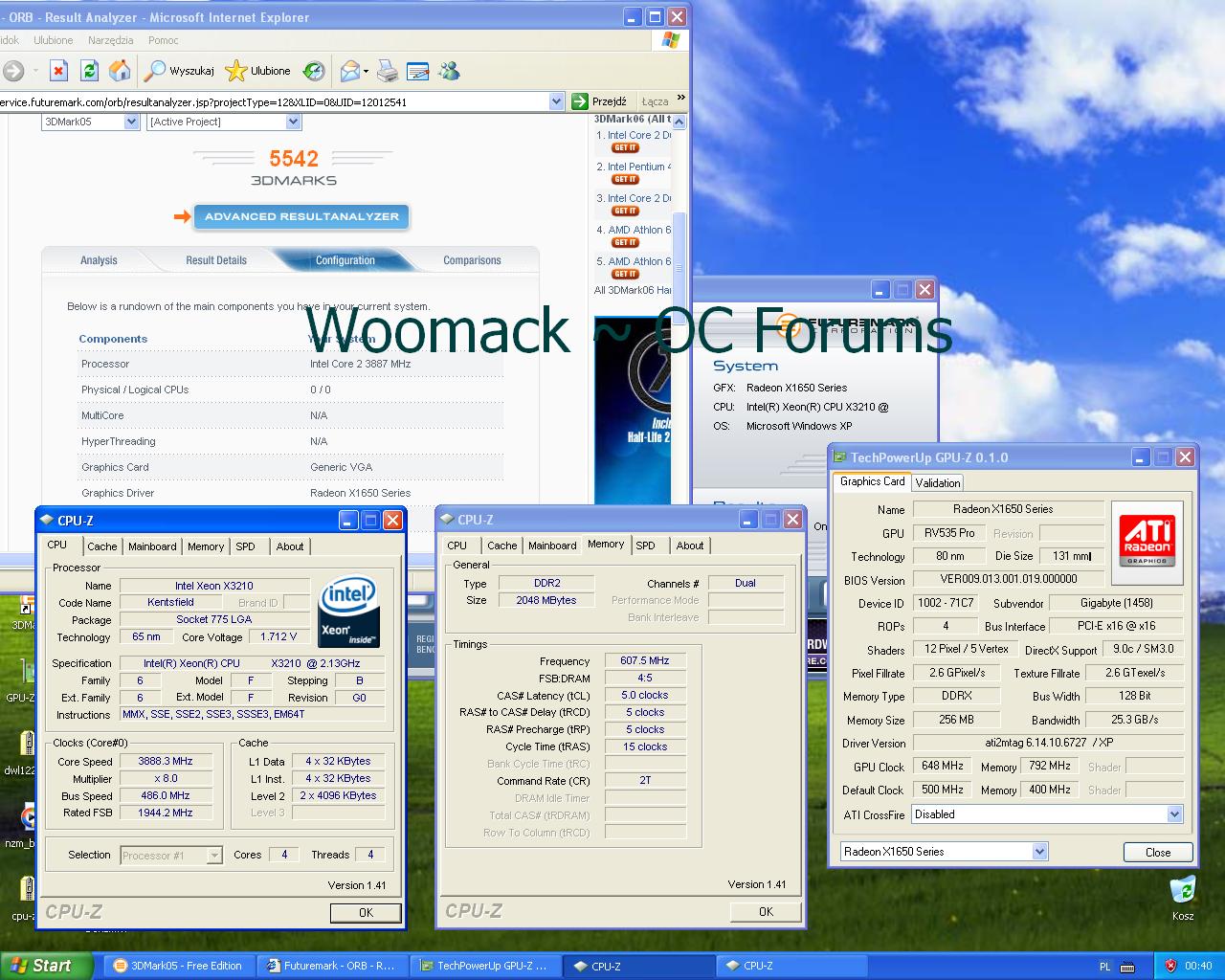Open Cache tab in left CPU-Z window
The width and height of the screenshot is (1225, 980).
[x=102, y=546]
